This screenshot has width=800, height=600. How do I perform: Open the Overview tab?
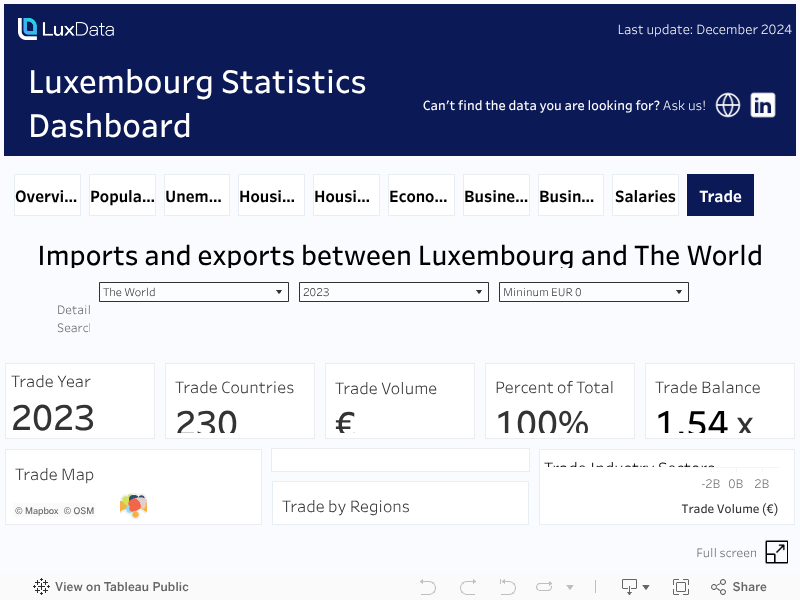tap(47, 196)
